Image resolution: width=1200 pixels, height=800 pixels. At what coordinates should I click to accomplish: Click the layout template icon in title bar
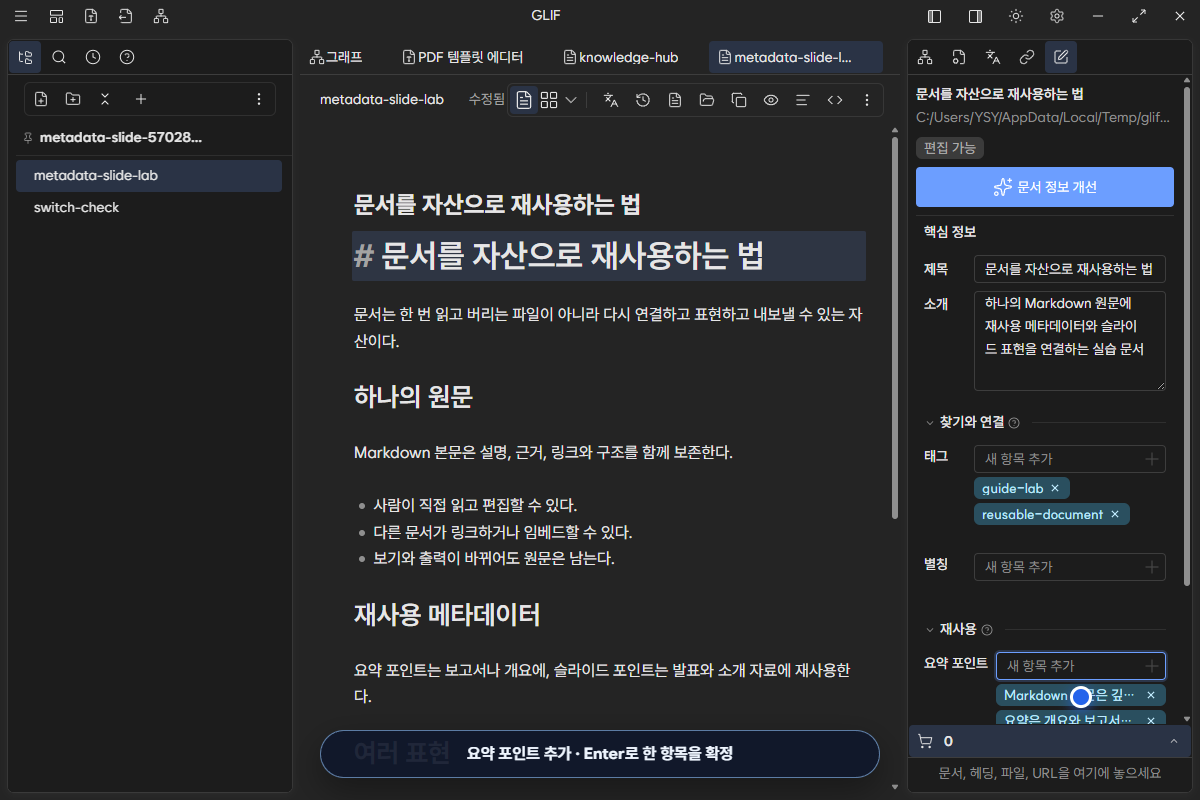[x=57, y=16]
